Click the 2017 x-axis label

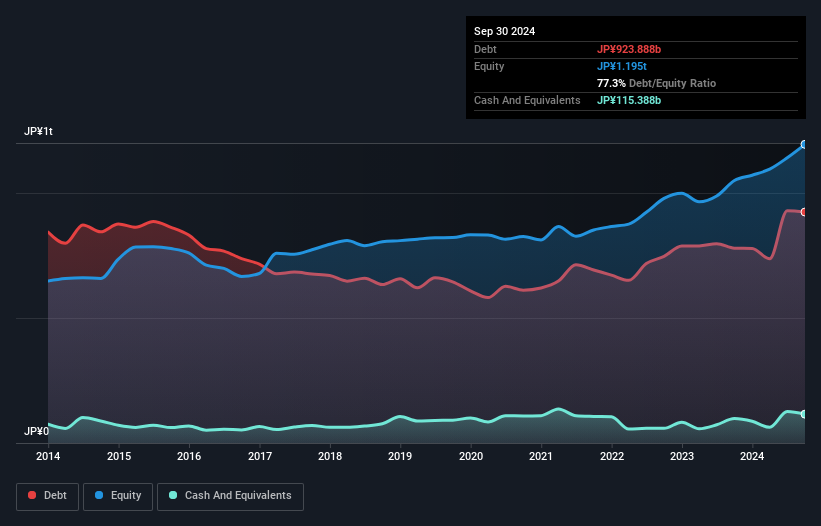260,456
